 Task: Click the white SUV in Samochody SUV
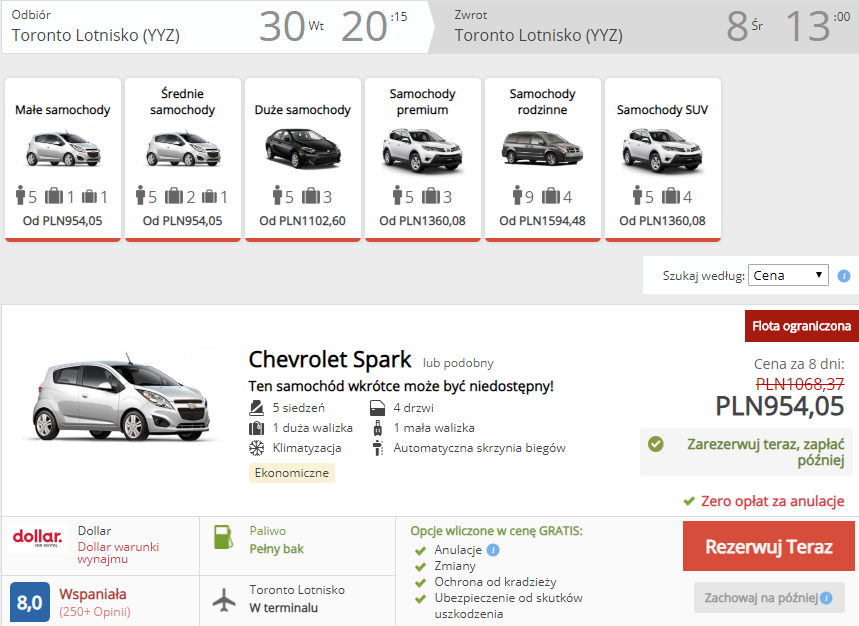[x=662, y=149]
